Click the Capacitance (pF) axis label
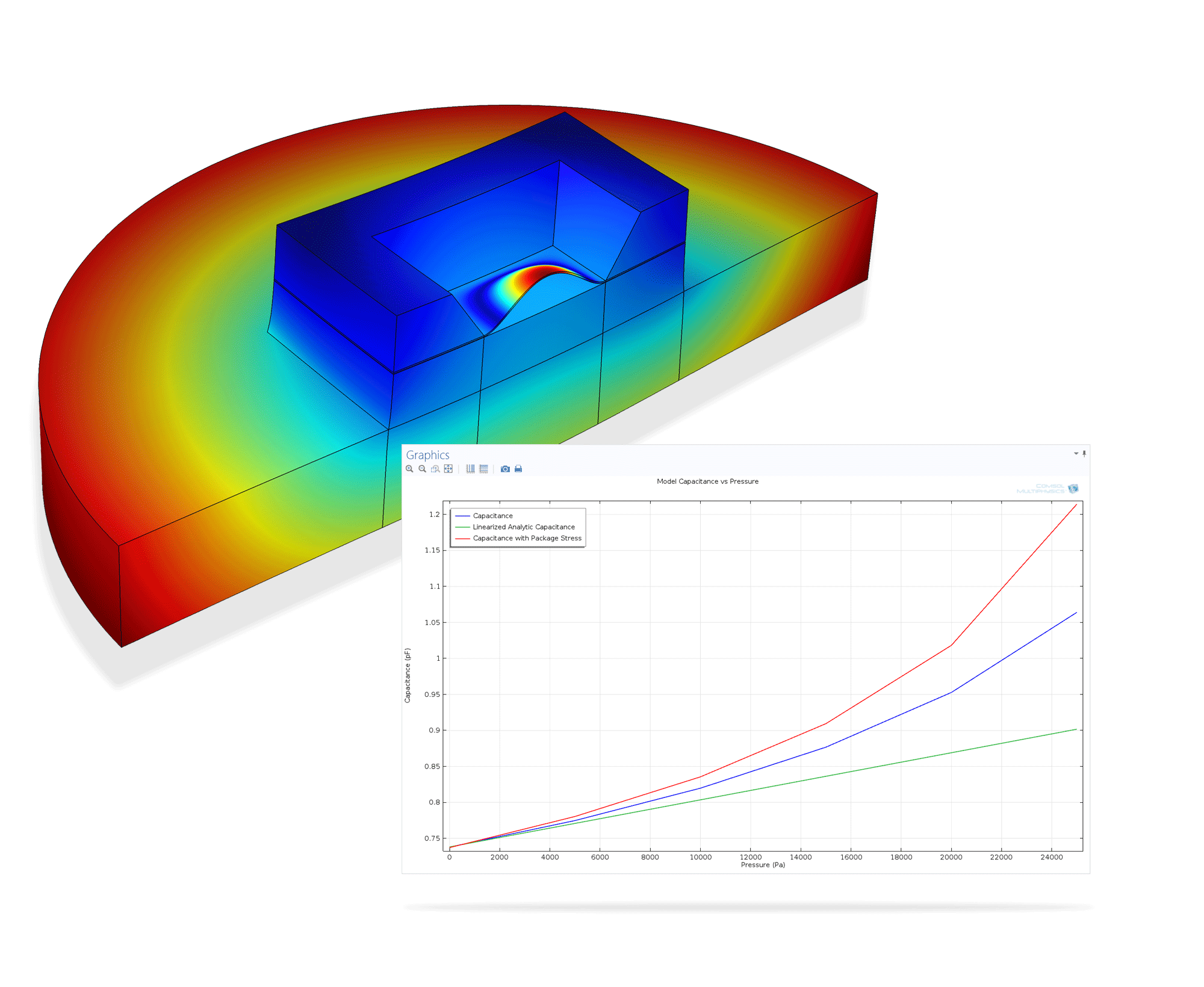 pyautogui.click(x=408, y=675)
